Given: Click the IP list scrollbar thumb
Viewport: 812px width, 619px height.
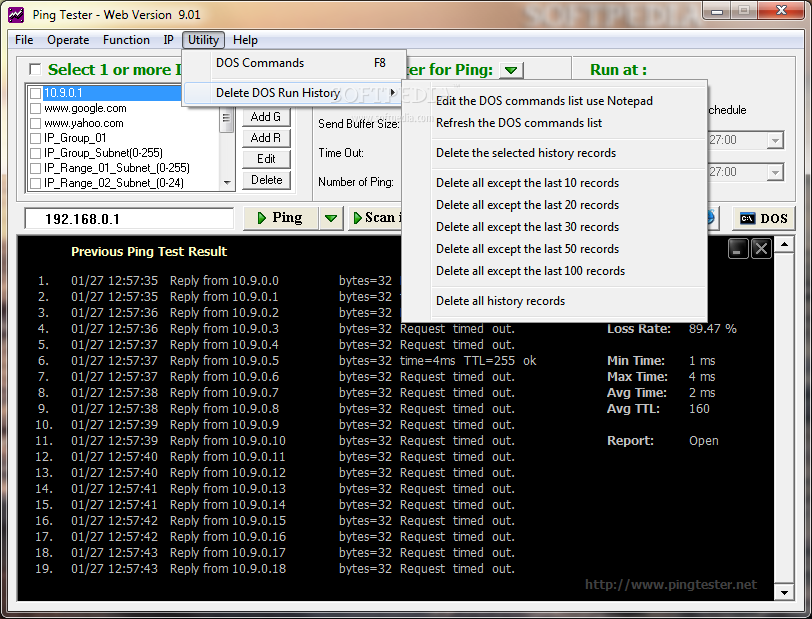Looking at the screenshot, I should pyautogui.click(x=226, y=120).
